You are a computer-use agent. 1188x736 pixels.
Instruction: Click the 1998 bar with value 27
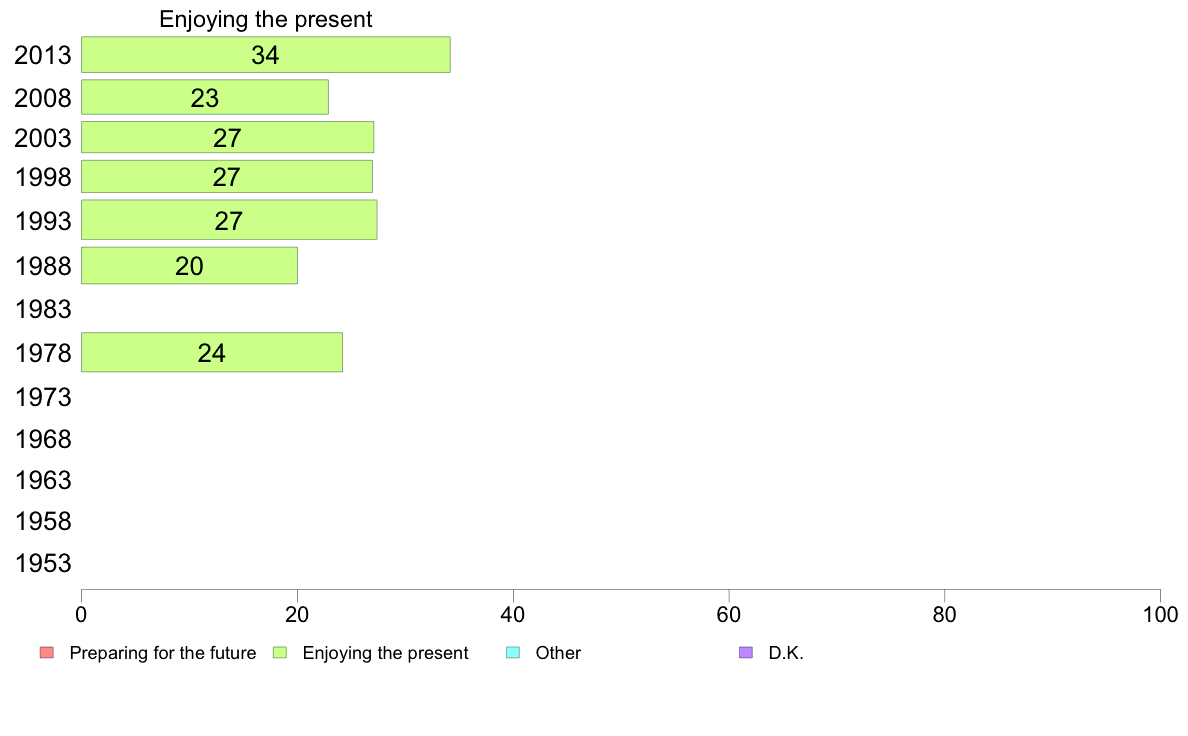tap(227, 177)
